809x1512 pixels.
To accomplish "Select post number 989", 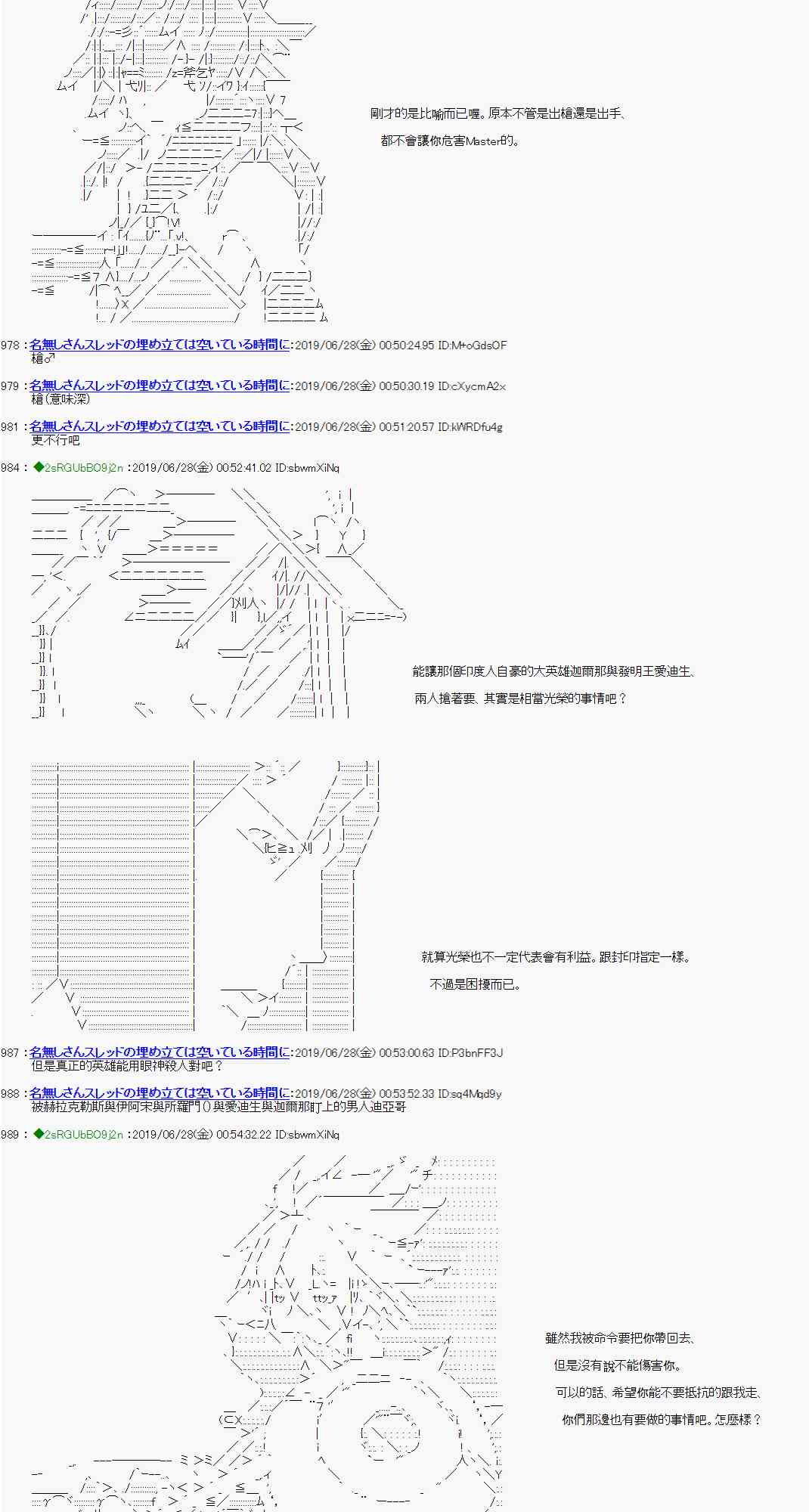I will [10, 1135].
